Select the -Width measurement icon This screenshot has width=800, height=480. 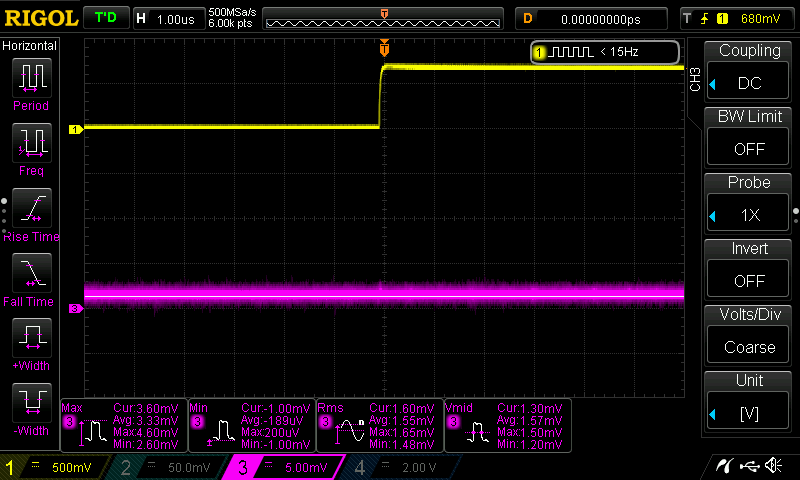(x=31, y=404)
